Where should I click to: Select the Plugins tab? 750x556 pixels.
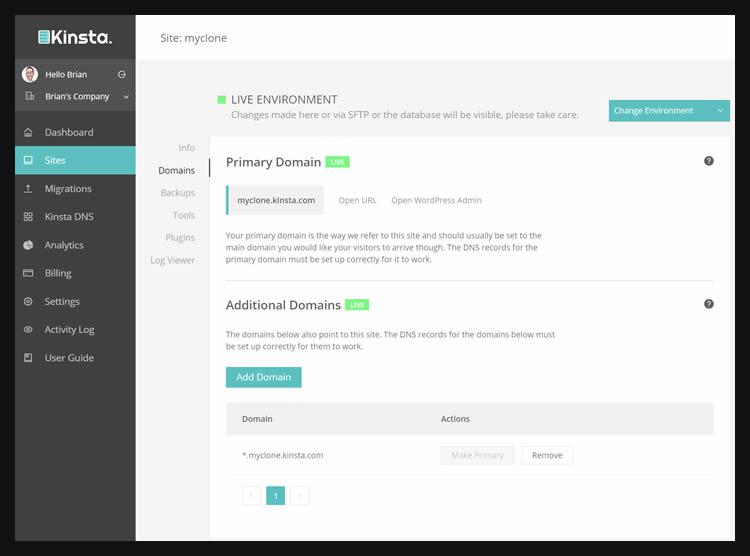tap(180, 238)
